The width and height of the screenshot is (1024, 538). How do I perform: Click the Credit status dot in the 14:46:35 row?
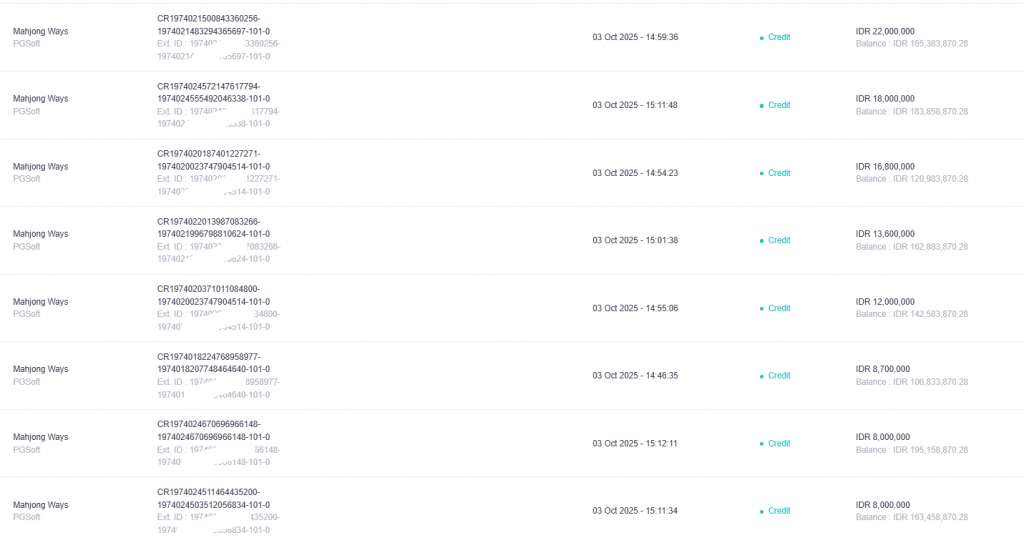(761, 376)
